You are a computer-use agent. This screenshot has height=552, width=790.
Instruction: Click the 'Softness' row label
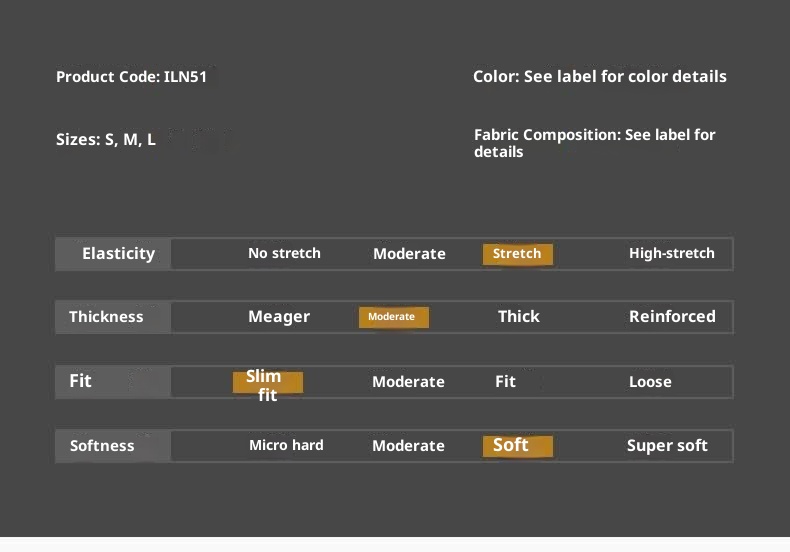(x=102, y=446)
